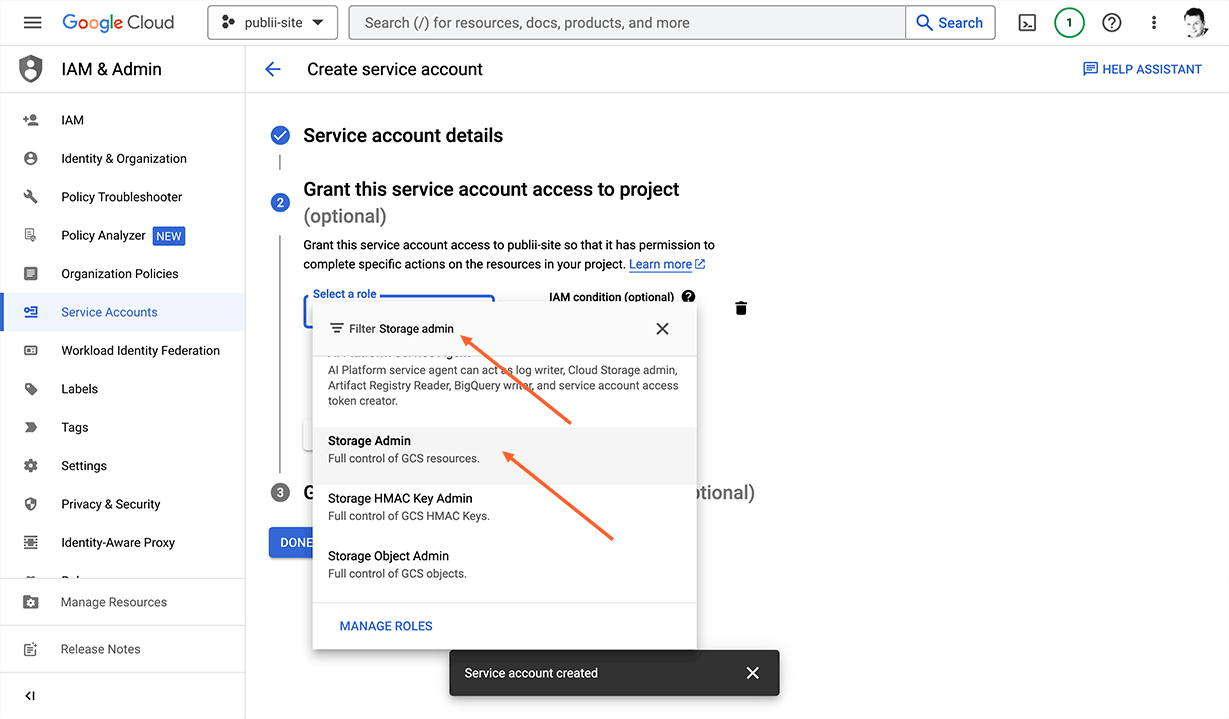1229x719 pixels.
Task: Delete the role row with trash icon
Action: pyautogui.click(x=740, y=308)
